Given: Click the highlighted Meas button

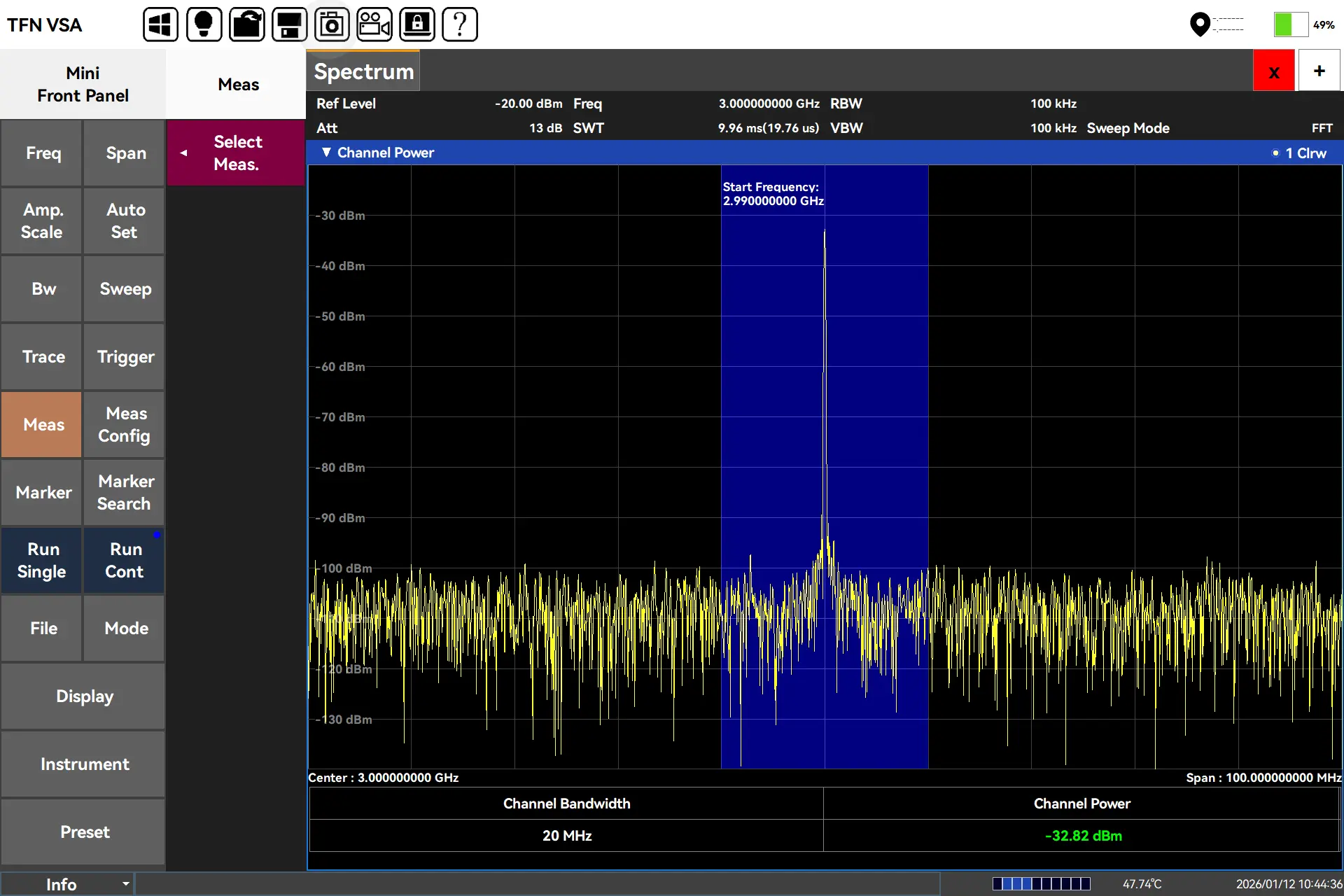Looking at the screenshot, I should pyautogui.click(x=42, y=424).
